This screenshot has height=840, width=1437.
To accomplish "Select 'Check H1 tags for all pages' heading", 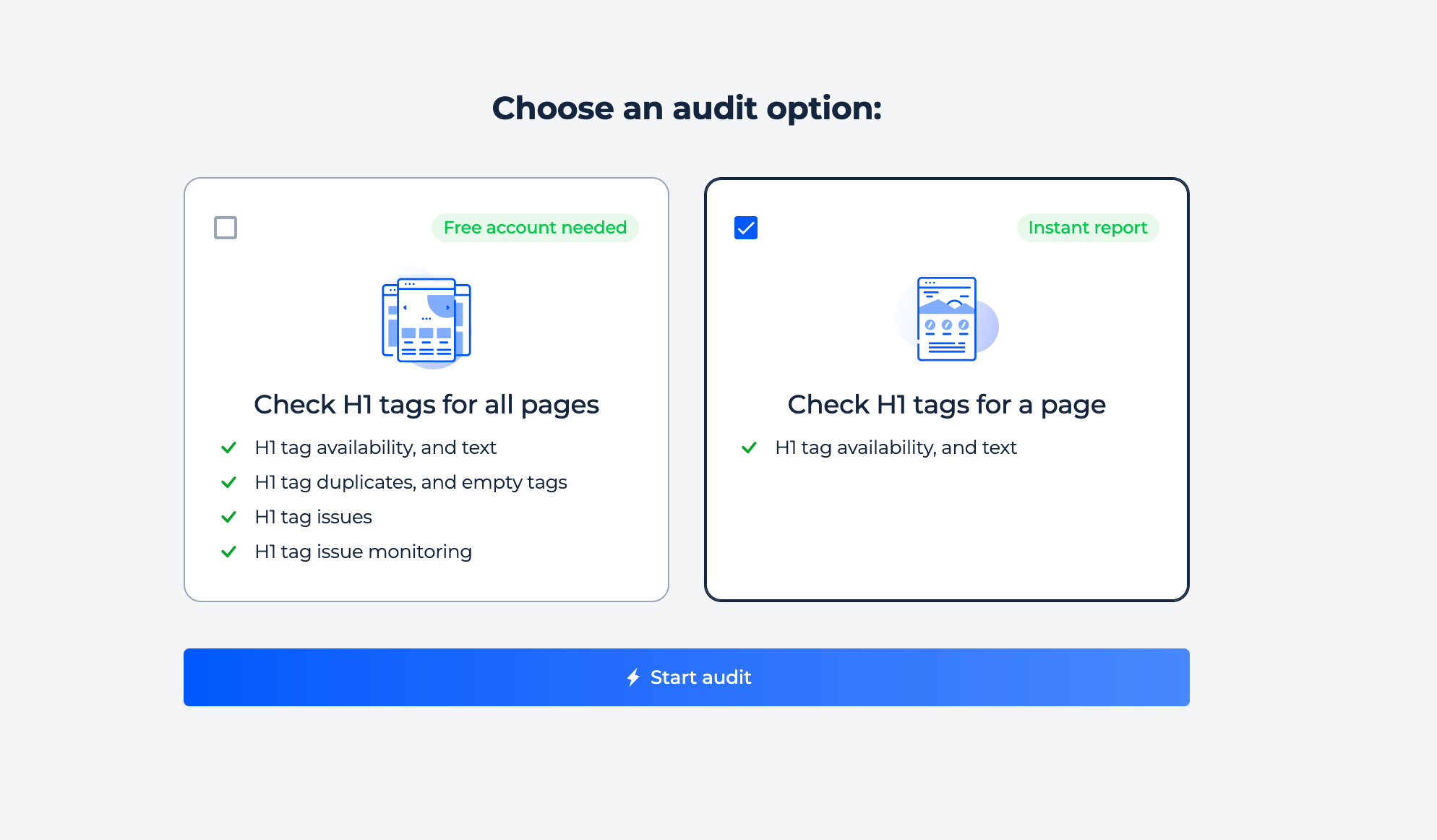I will coord(426,405).
